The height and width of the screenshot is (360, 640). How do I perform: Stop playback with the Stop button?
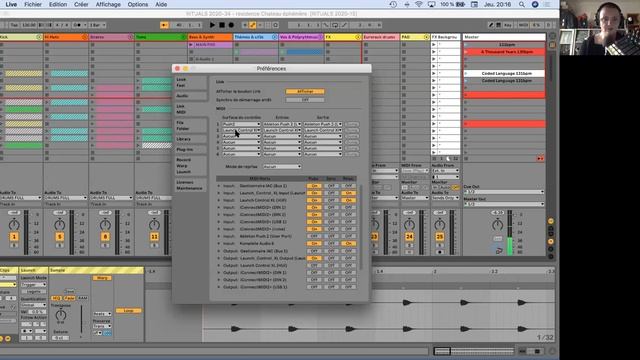(222, 25)
